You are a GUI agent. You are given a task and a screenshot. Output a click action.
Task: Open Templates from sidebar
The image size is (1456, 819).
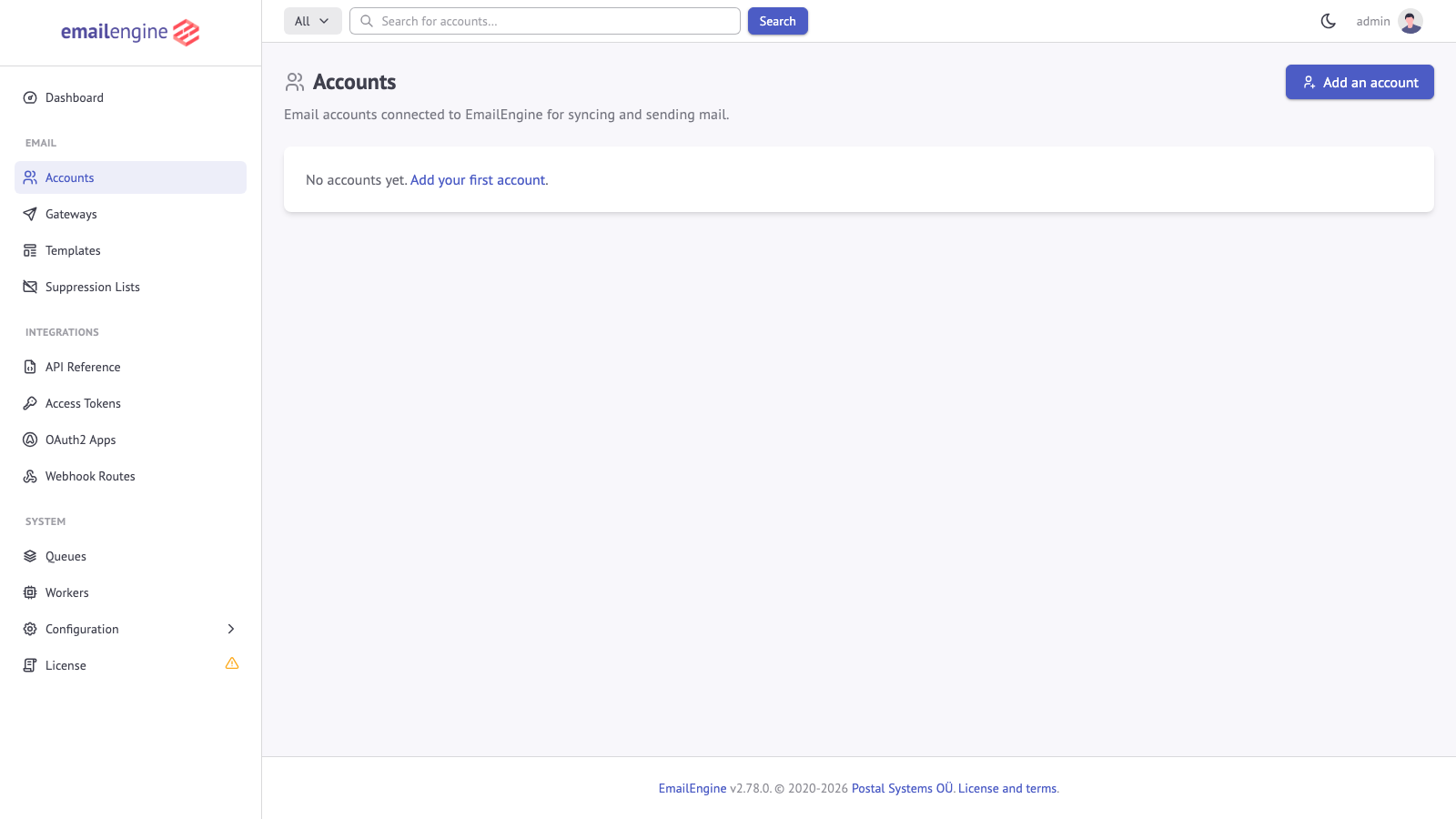130,250
